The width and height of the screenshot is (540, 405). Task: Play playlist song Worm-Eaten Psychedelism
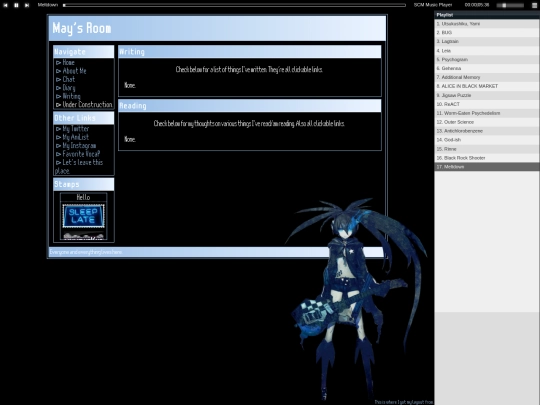pyautogui.click(x=487, y=113)
